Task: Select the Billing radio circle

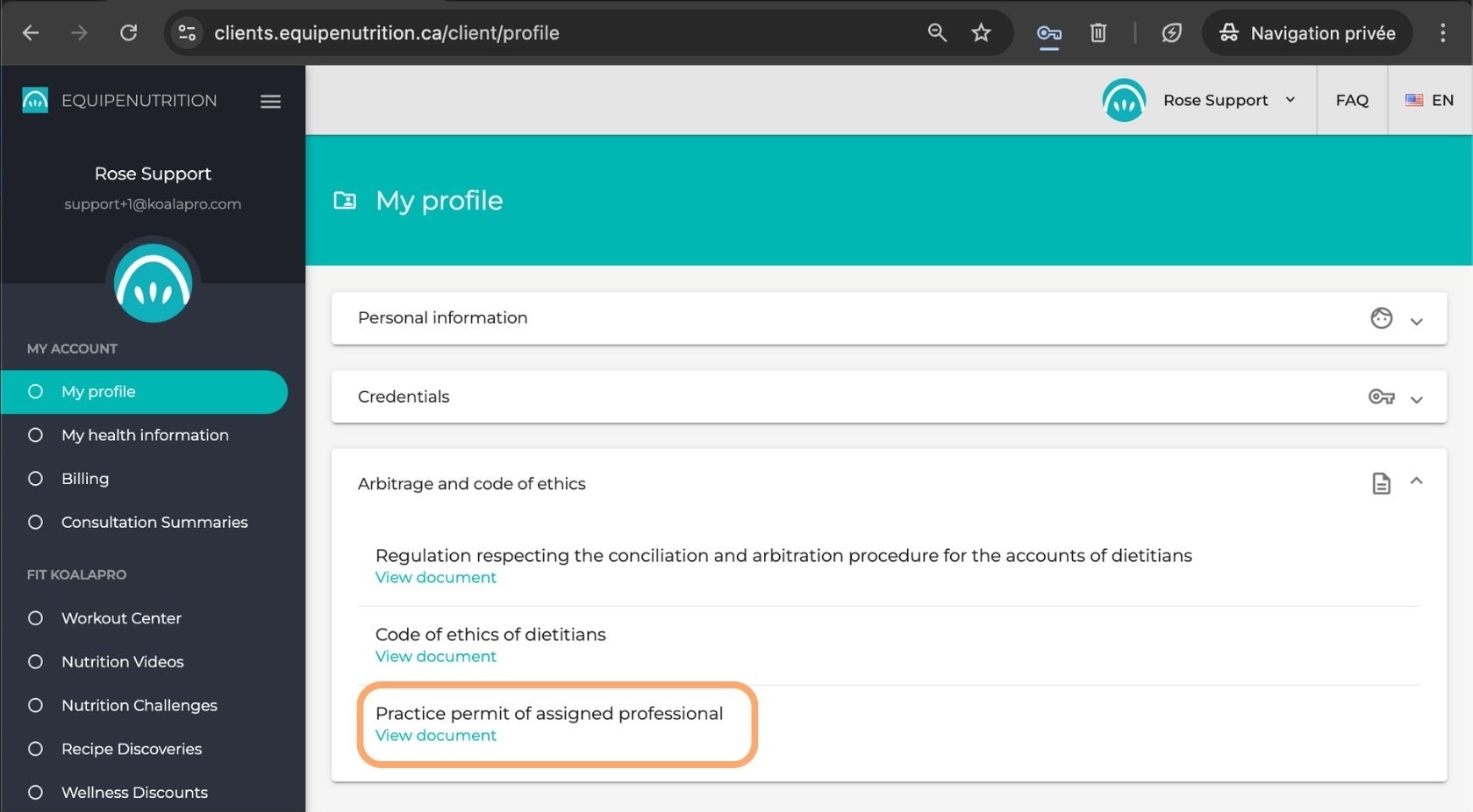Action: tap(35, 478)
